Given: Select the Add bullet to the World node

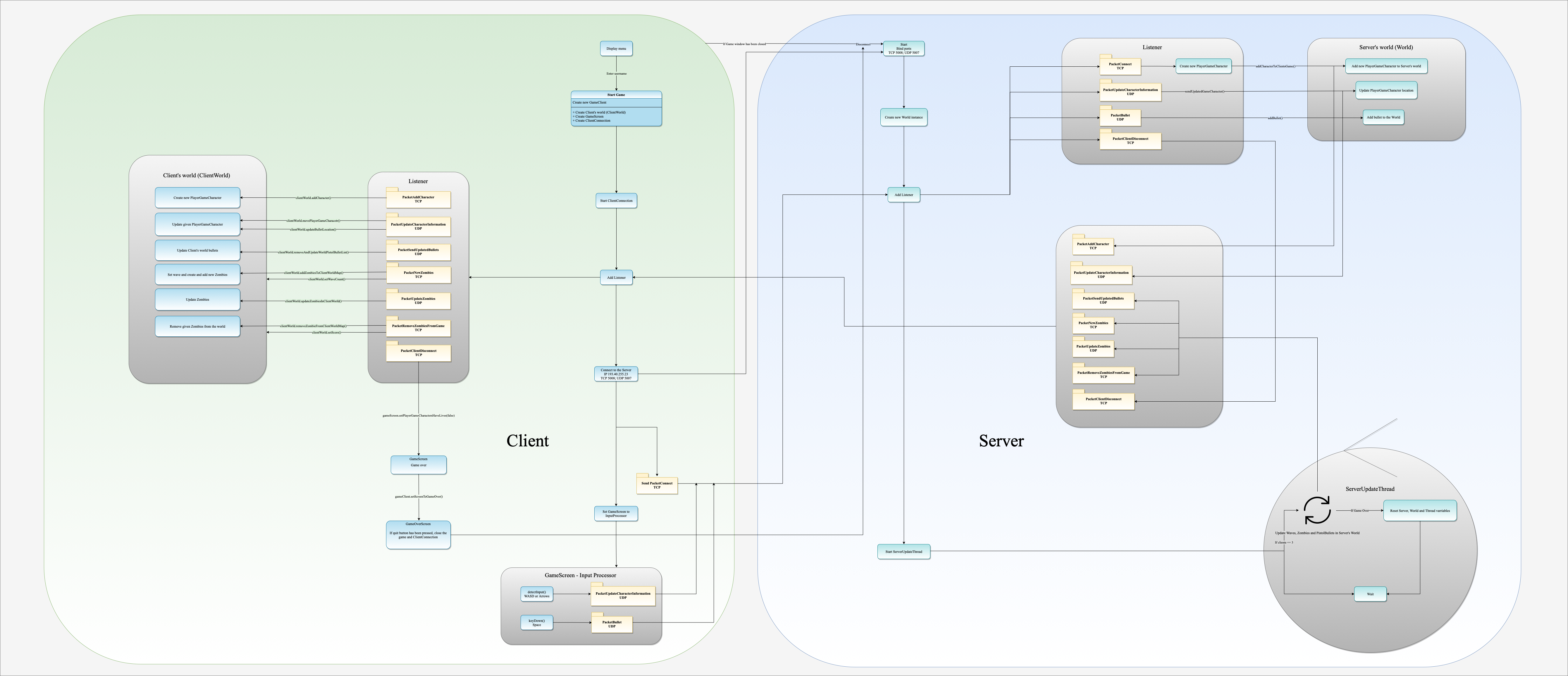Looking at the screenshot, I should [x=1383, y=118].
